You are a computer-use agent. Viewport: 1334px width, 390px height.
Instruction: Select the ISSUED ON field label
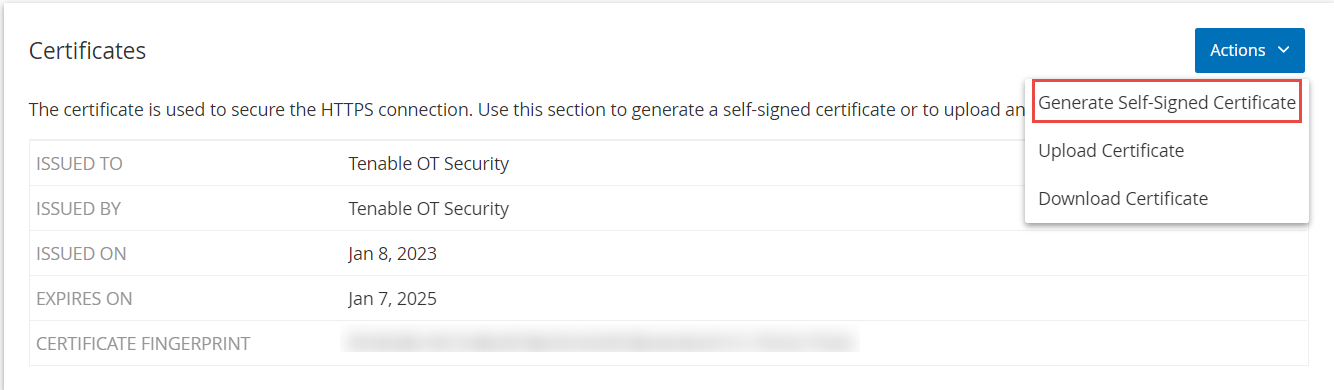click(x=81, y=254)
